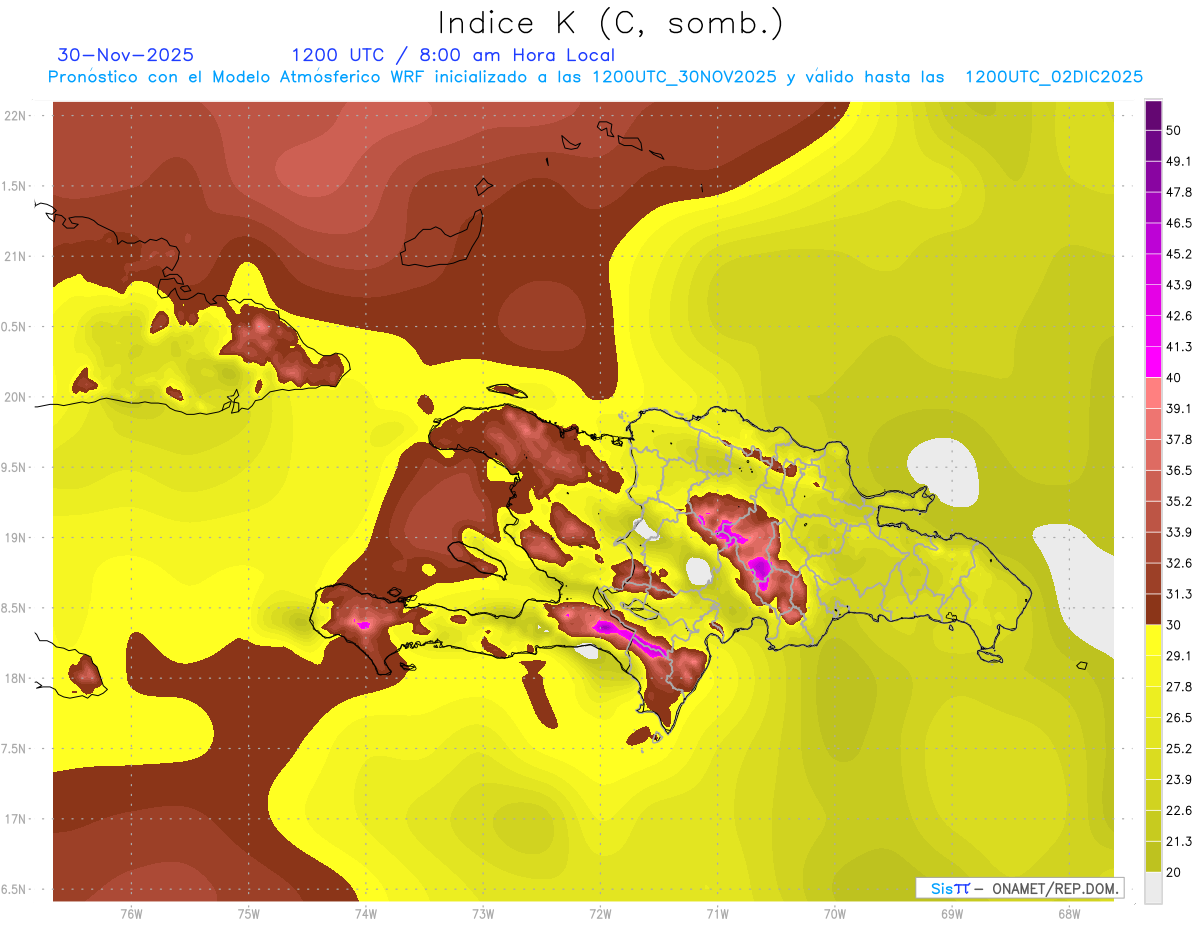The image size is (1200, 927).
Task: Click the "42.6" colorbar label
Action: click(x=1178, y=316)
